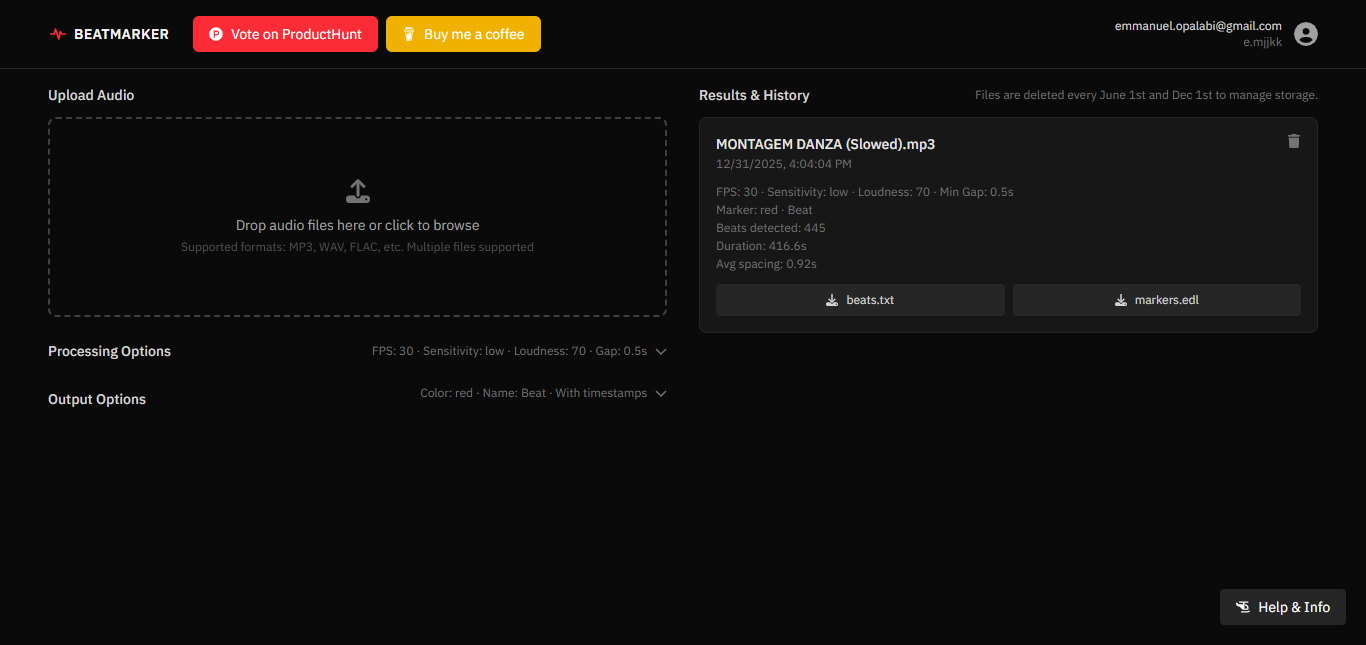Expand the Output Options section
The height and width of the screenshot is (645, 1366).
click(660, 393)
